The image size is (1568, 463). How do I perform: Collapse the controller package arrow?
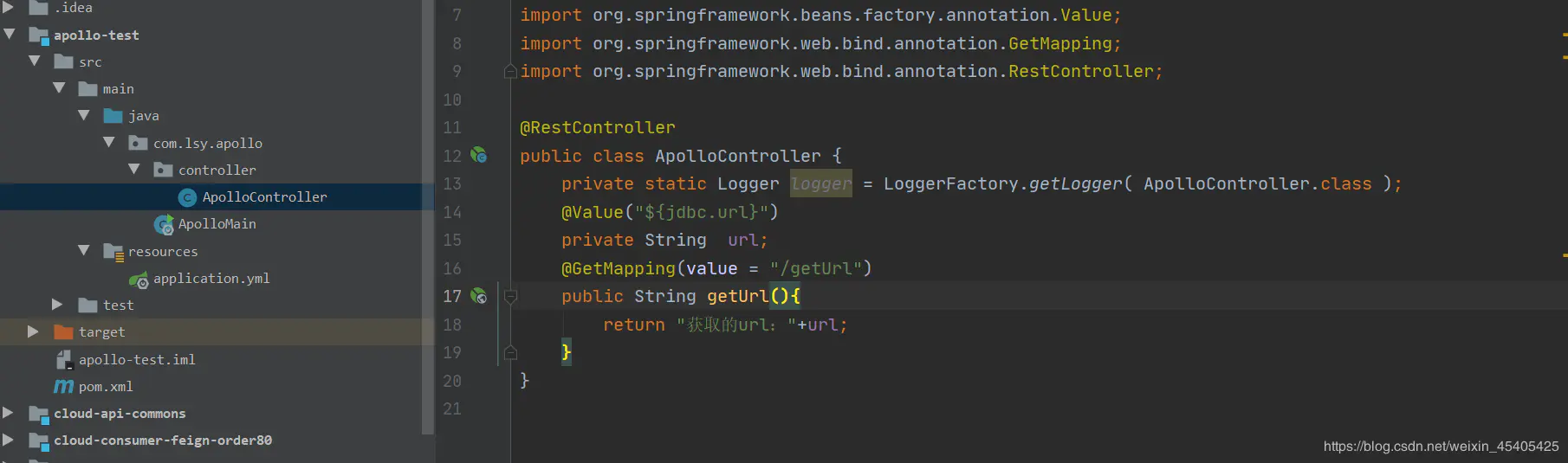[x=134, y=170]
